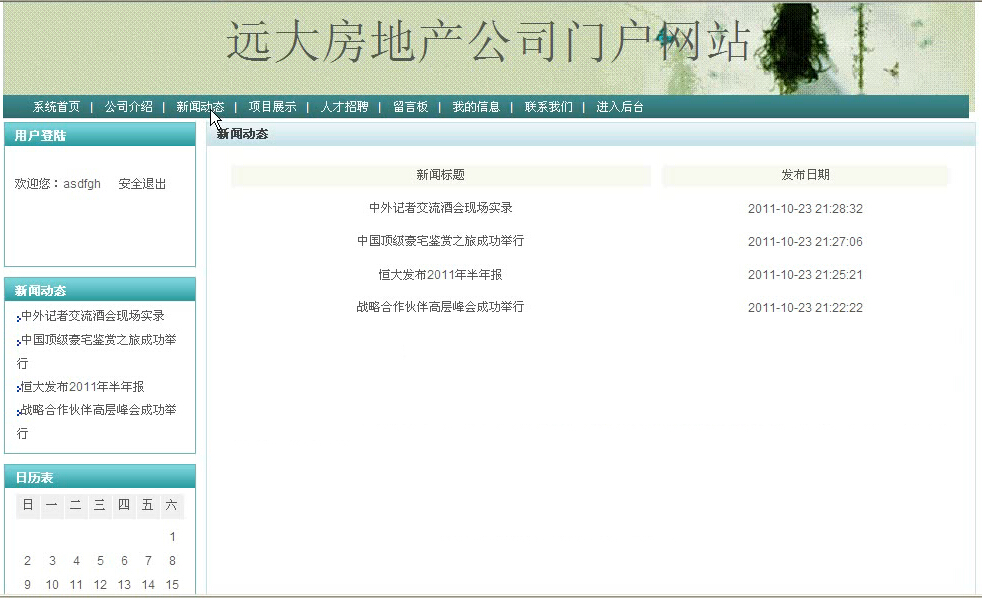The image size is (982, 598).
Task: Select calendar day 8
Action: click(172, 560)
